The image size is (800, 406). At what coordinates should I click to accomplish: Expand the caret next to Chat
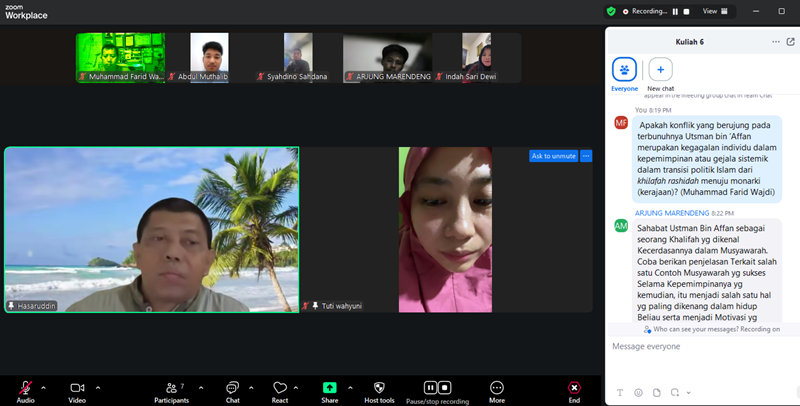[x=251, y=388]
